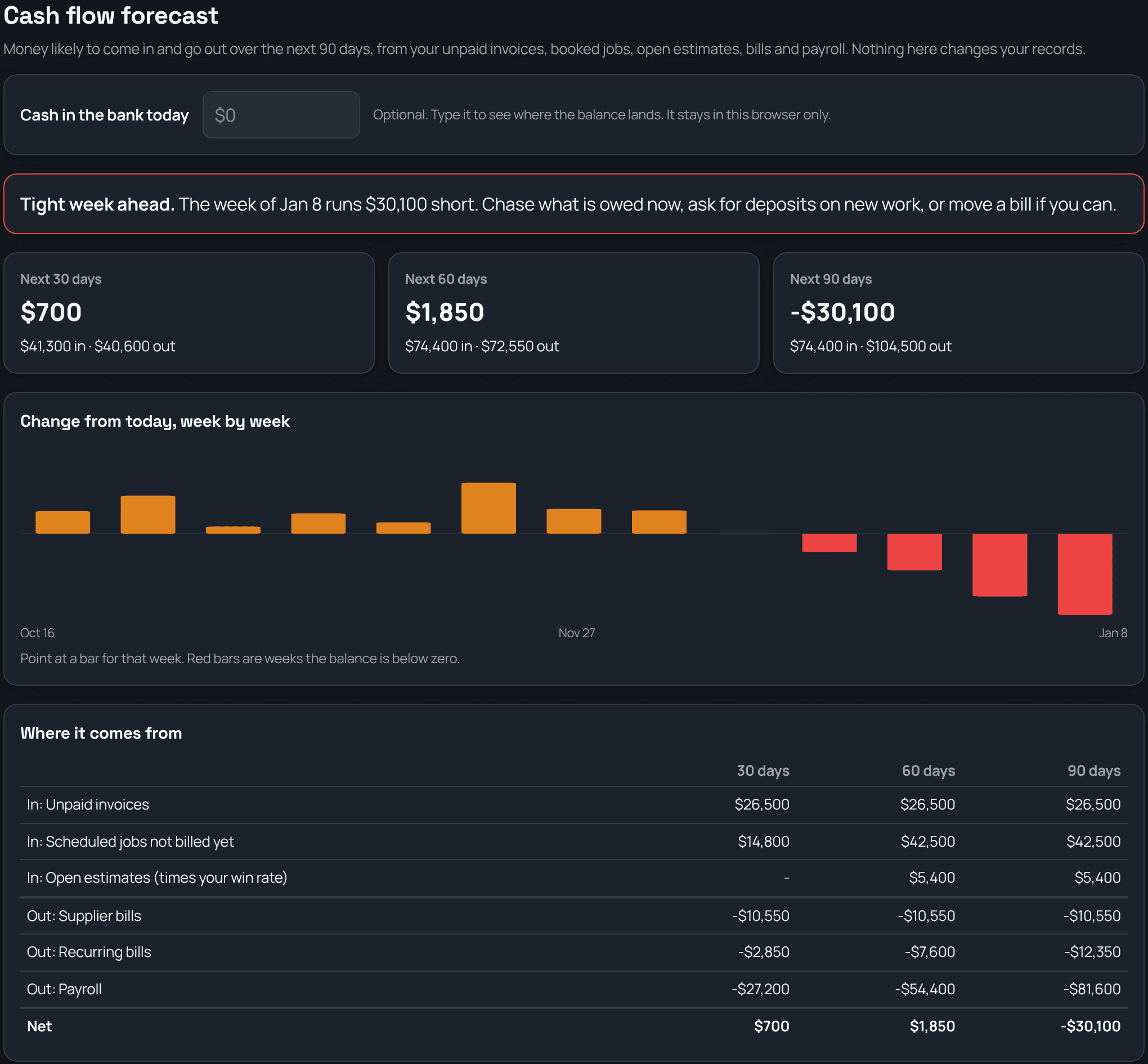The height and width of the screenshot is (1064, 1148).
Task: Click the '90 days' column header
Action: [x=1094, y=770]
